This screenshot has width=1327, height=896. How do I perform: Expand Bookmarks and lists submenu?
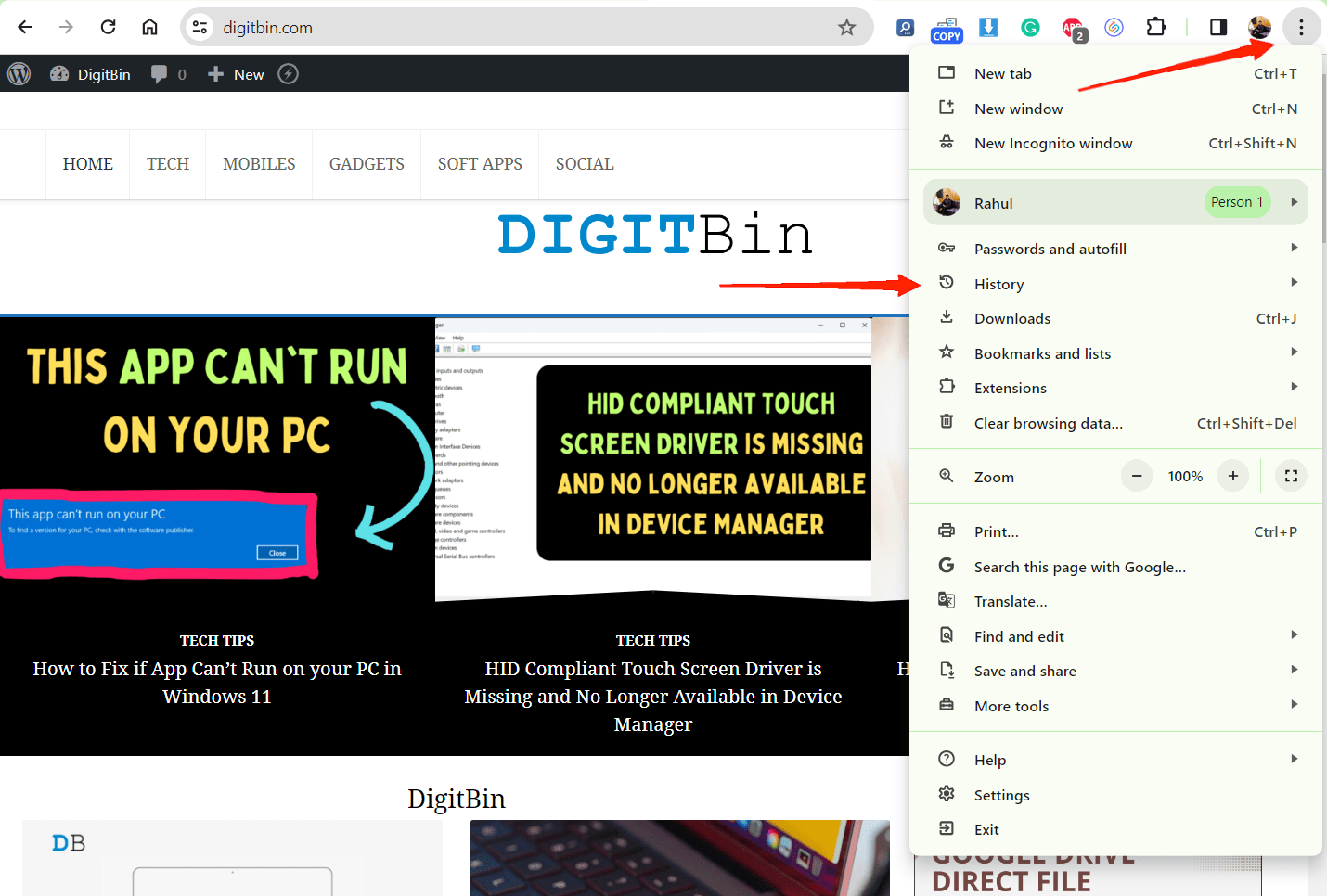coord(1115,353)
